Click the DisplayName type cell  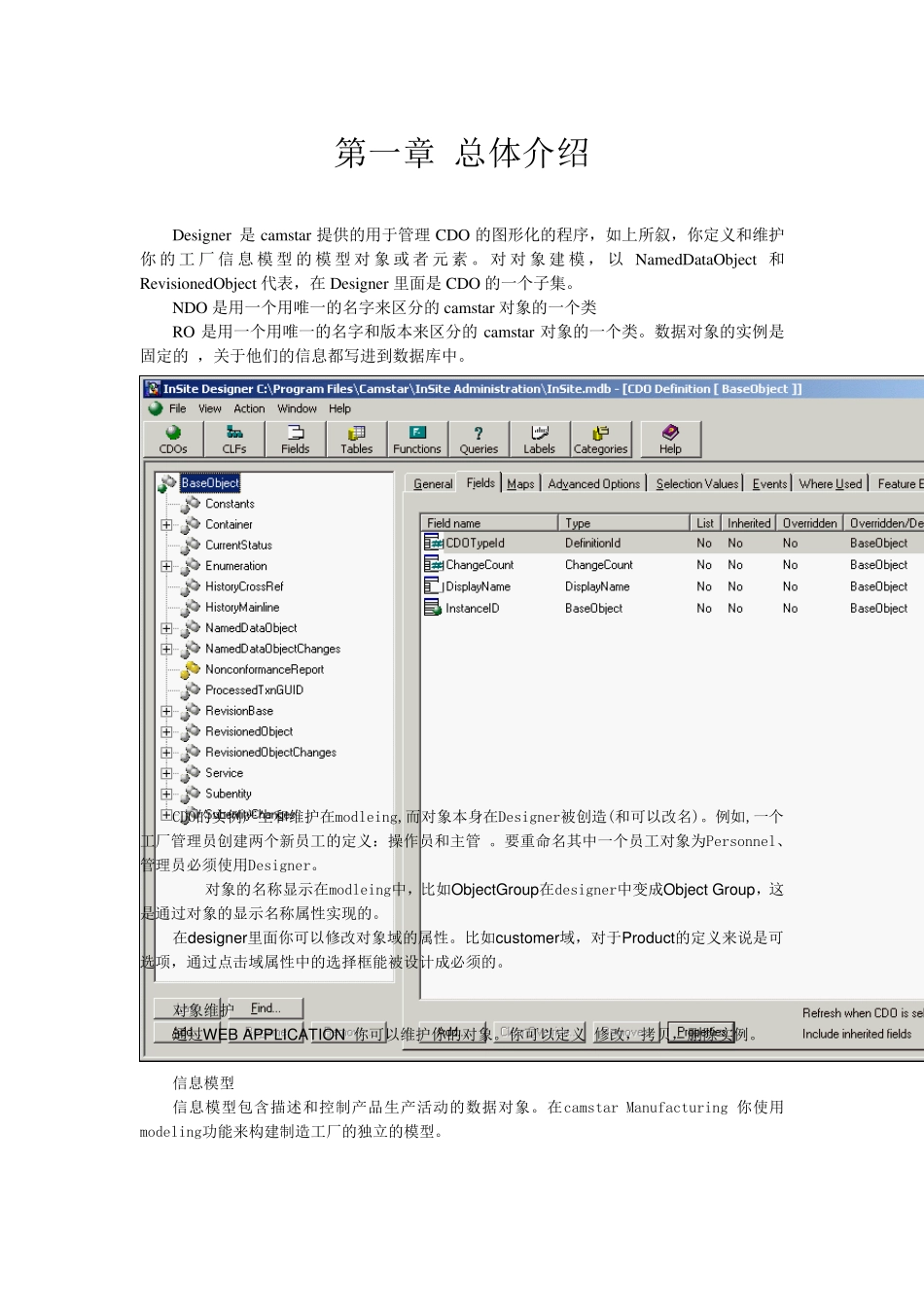(597, 587)
